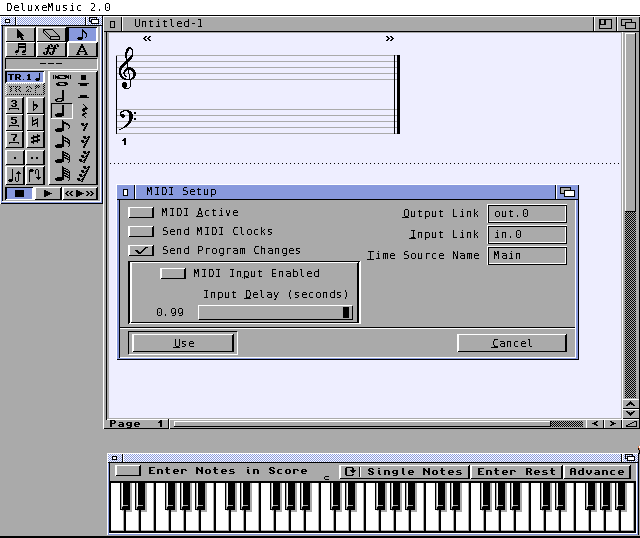Image resolution: width=640 pixels, height=538 pixels.
Task: Select the thirty-second rest symbol
Action: coord(84,158)
